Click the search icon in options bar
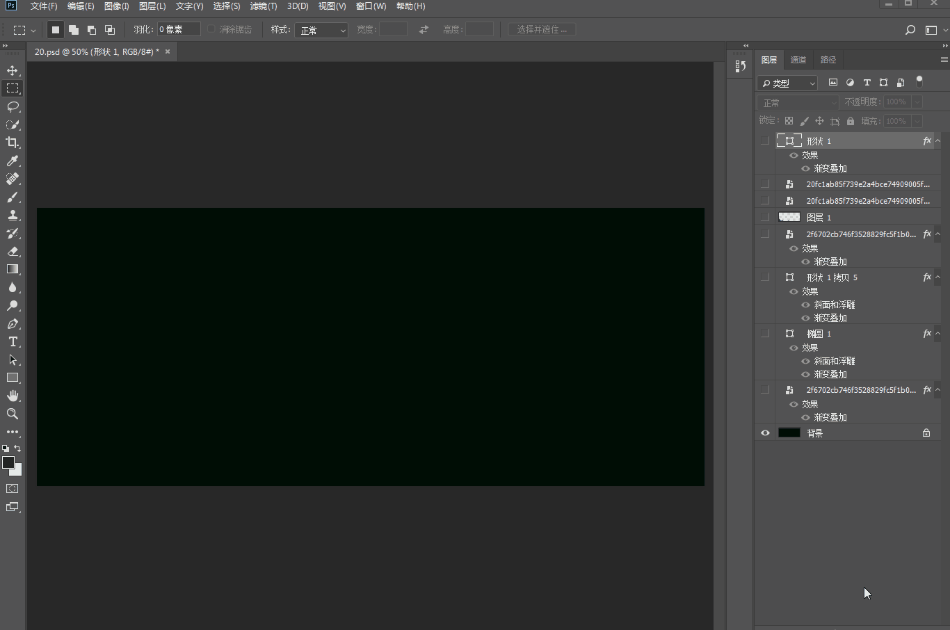950x630 pixels. 910,30
